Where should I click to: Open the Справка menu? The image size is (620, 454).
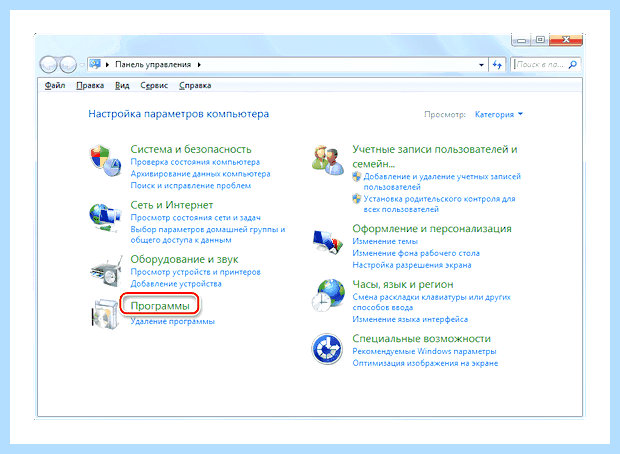click(x=195, y=85)
